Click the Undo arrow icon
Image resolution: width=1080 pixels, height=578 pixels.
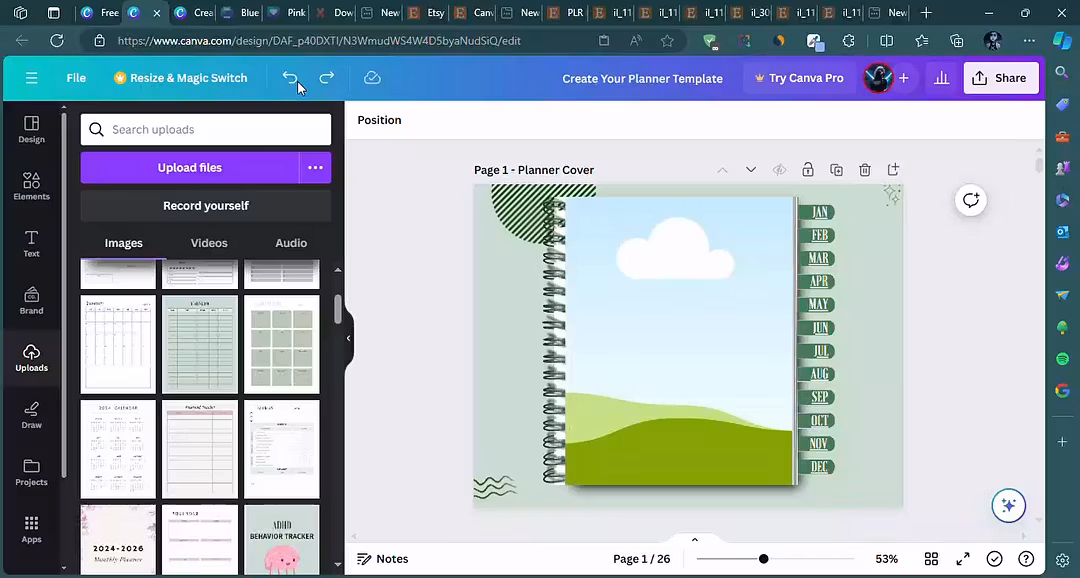pos(290,78)
